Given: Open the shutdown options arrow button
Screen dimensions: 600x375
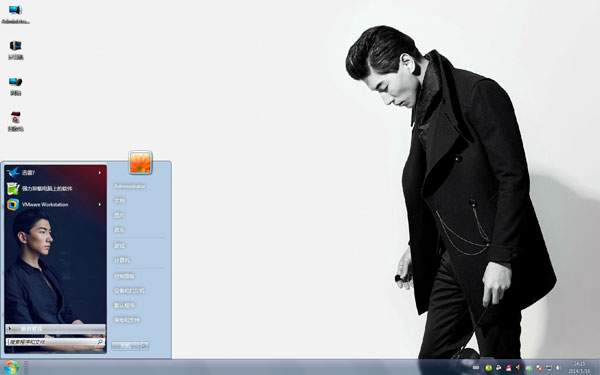Looking at the screenshot, I should 144,346.
